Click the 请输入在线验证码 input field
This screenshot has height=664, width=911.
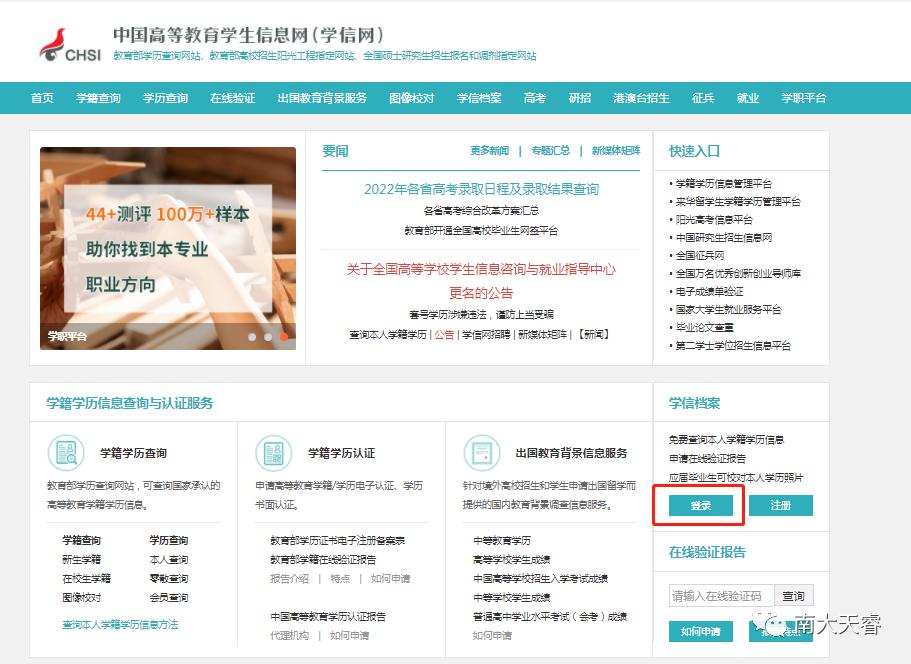[722, 593]
